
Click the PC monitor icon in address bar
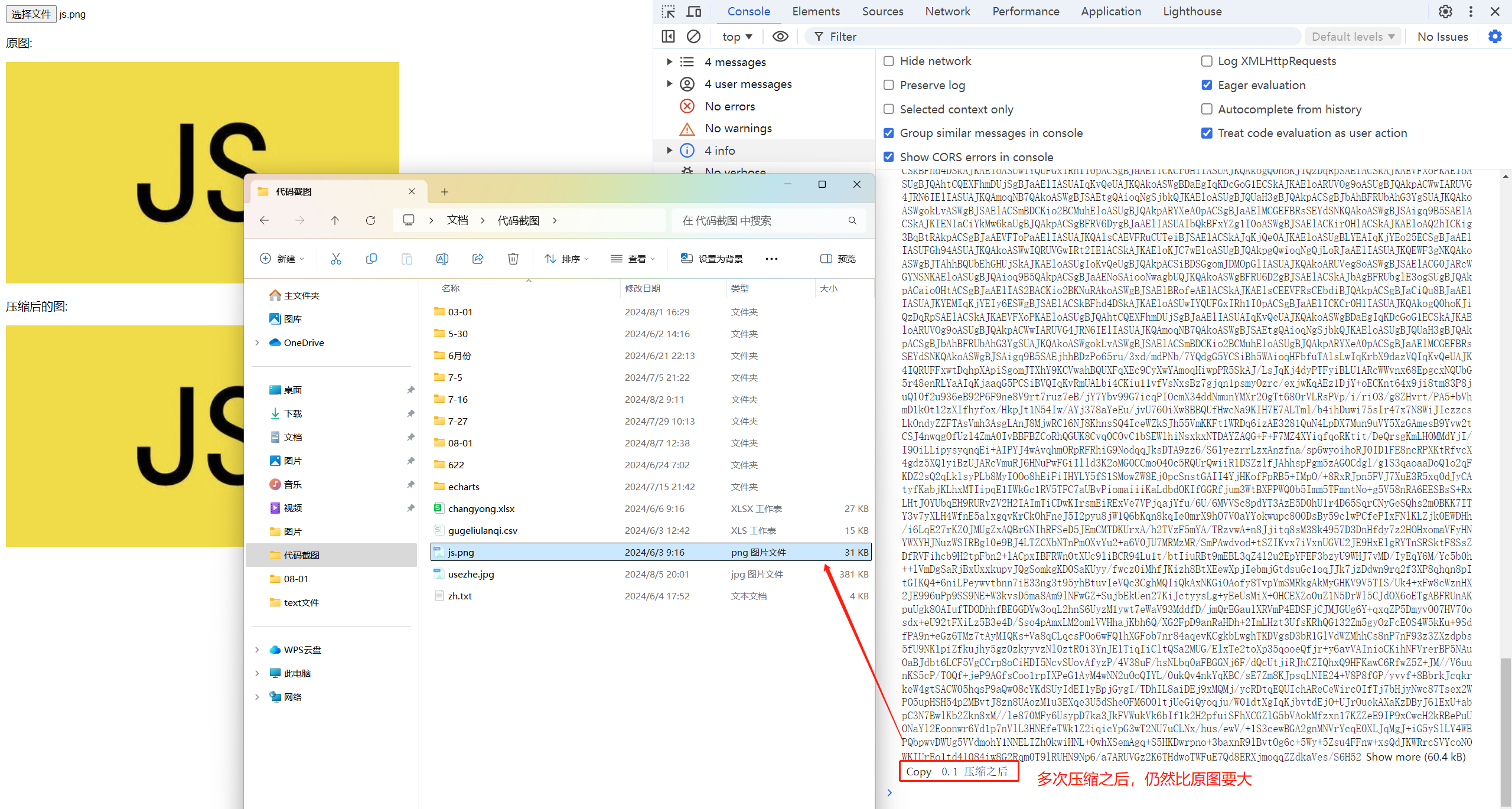point(408,220)
